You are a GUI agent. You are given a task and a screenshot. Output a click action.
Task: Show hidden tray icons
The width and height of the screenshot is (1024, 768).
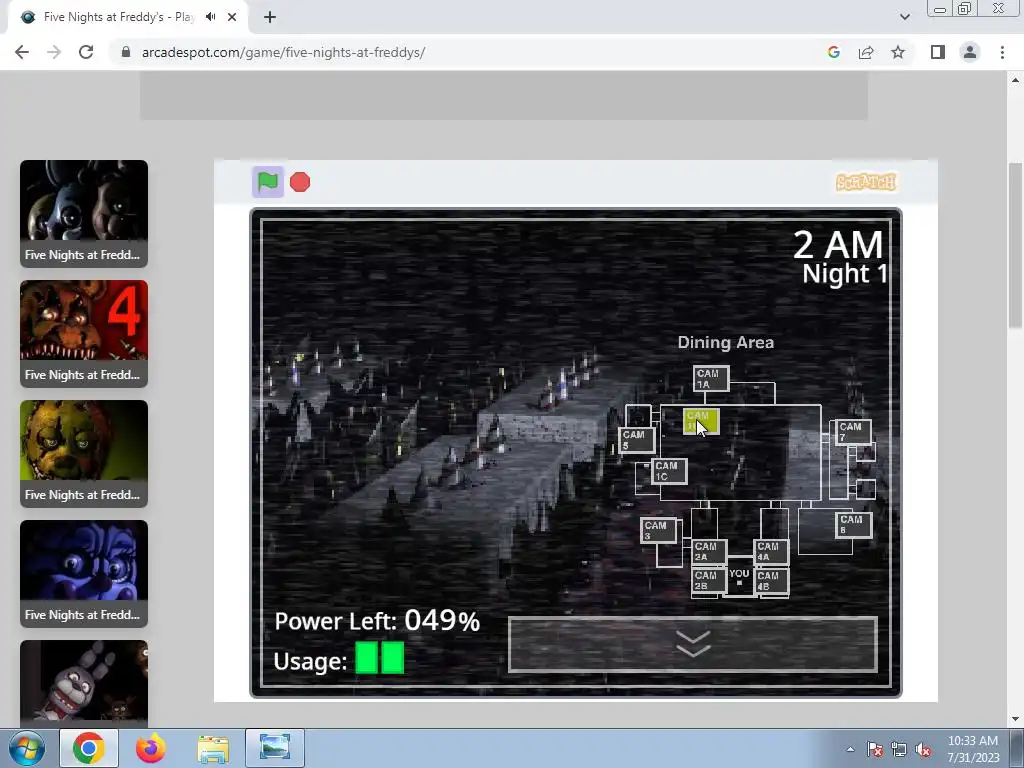coord(850,749)
